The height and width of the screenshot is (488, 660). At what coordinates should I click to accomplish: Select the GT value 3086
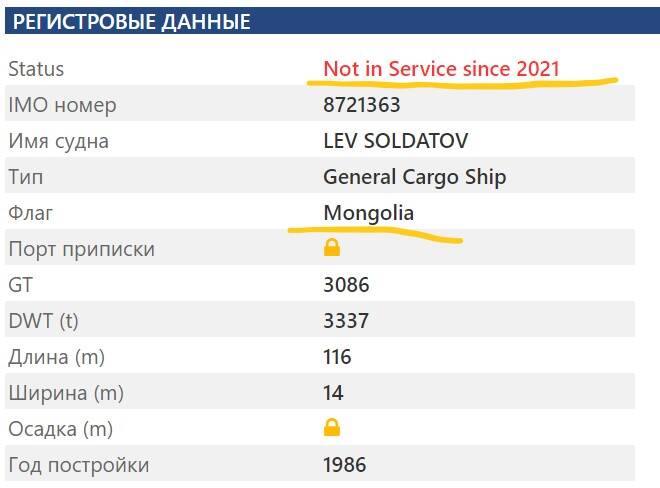346,285
